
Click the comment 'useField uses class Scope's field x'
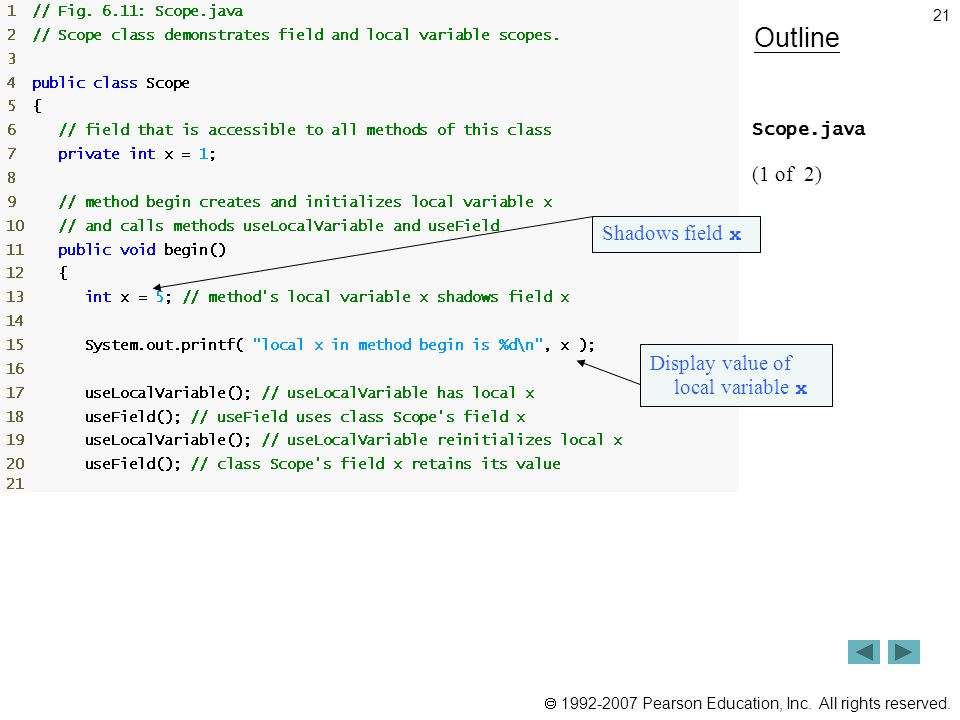358,416
